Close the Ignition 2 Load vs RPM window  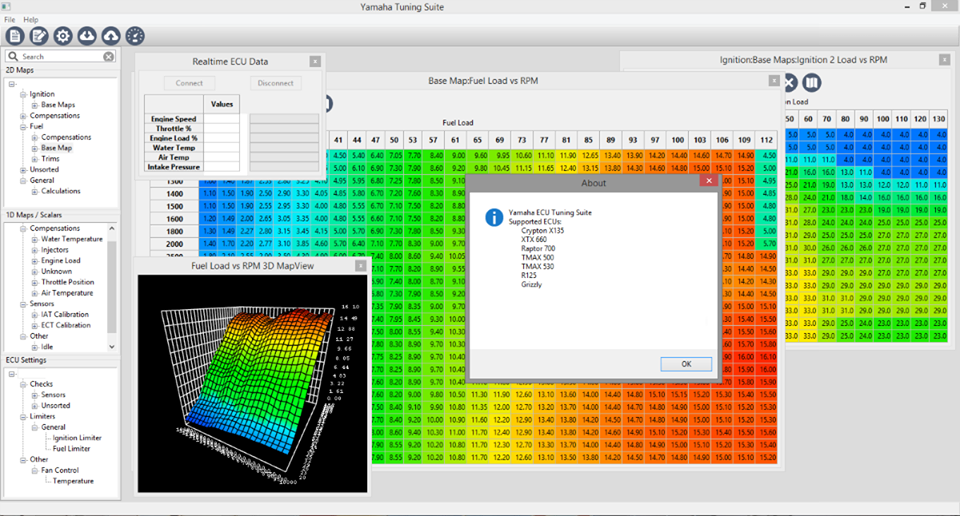point(945,60)
